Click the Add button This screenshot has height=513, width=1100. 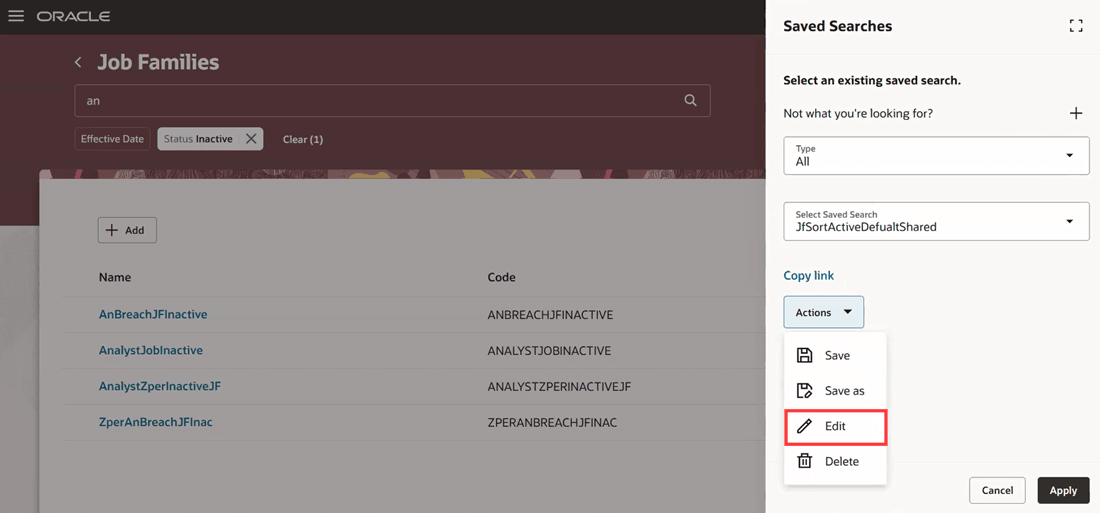point(127,230)
